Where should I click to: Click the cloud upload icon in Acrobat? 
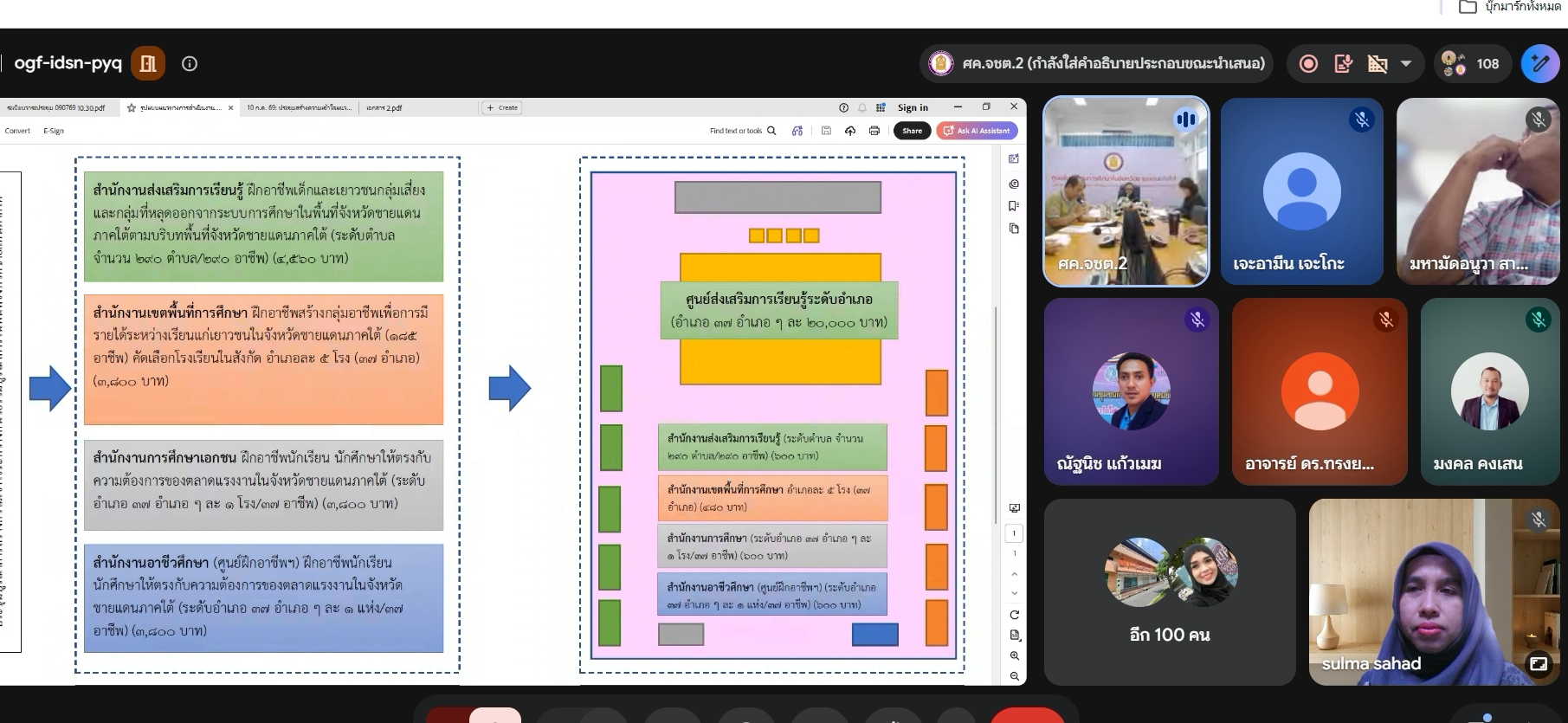850,131
